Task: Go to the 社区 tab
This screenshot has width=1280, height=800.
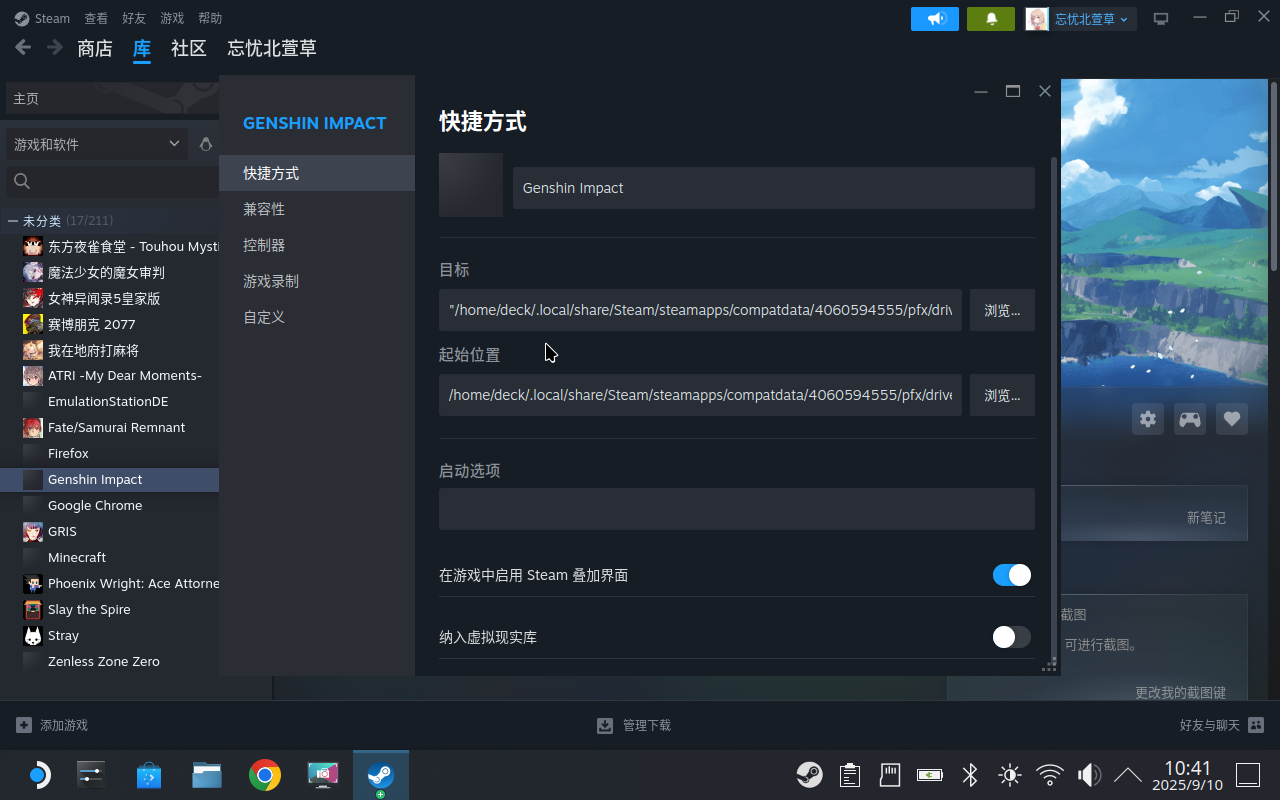Action: click(x=189, y=48)
